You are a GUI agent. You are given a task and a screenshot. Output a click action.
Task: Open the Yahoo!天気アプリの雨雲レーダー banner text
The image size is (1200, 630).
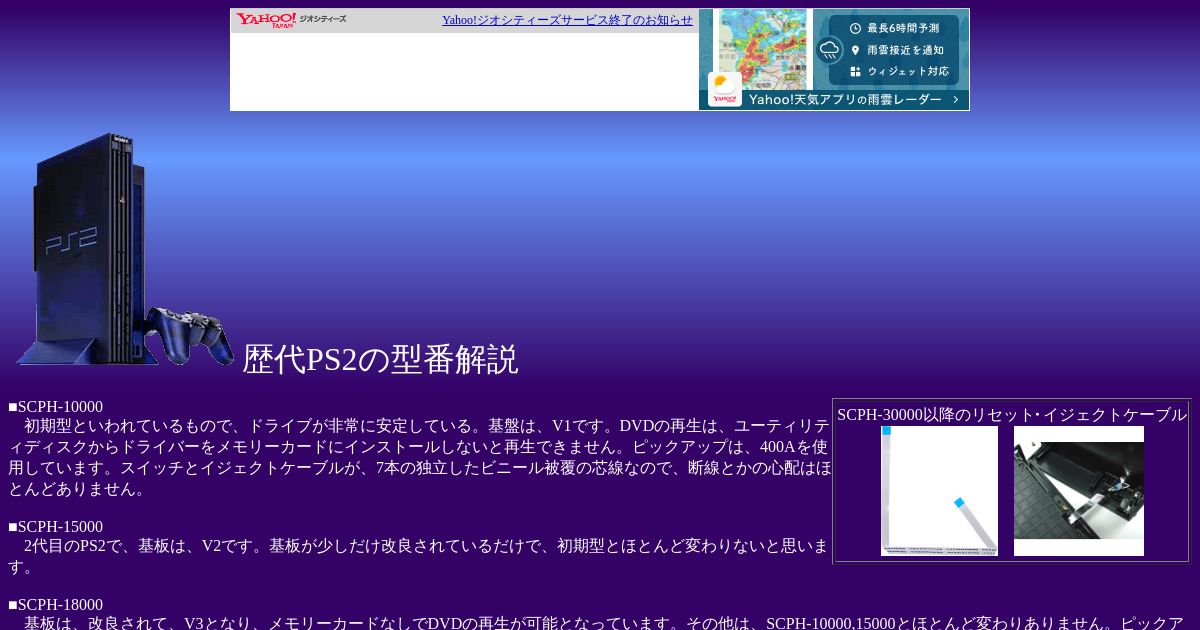pos(845,100)
